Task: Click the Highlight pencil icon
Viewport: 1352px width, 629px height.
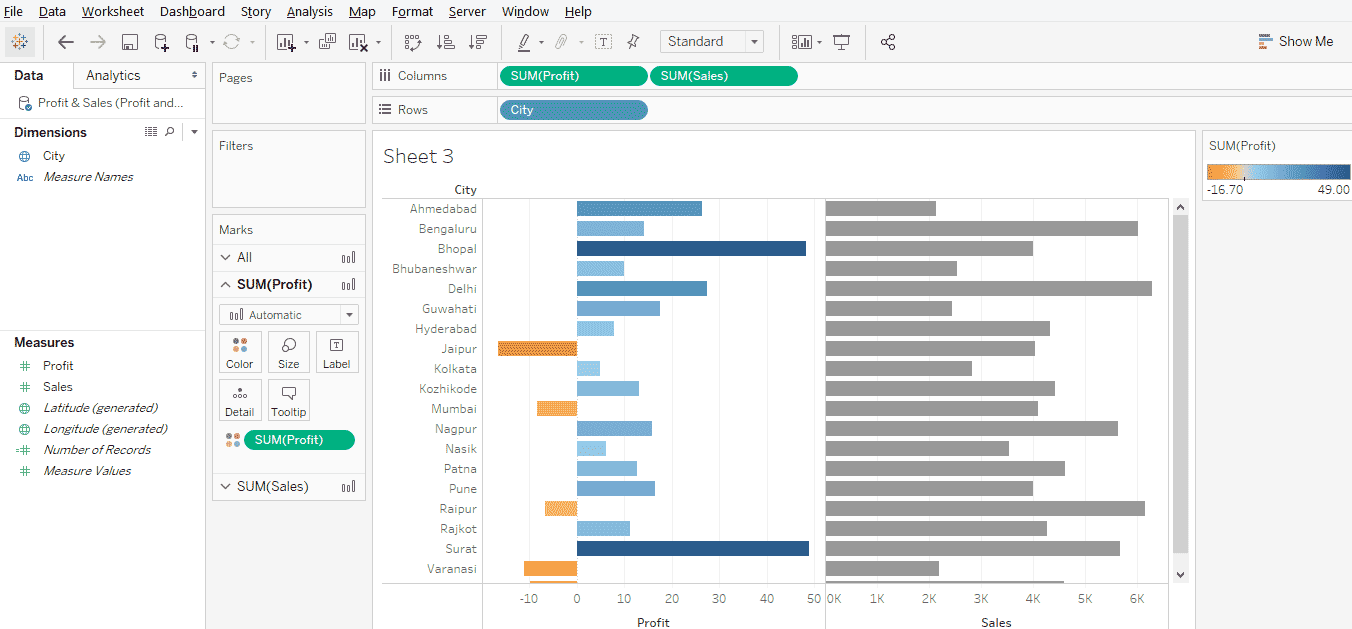Action: tap(525, 41)
